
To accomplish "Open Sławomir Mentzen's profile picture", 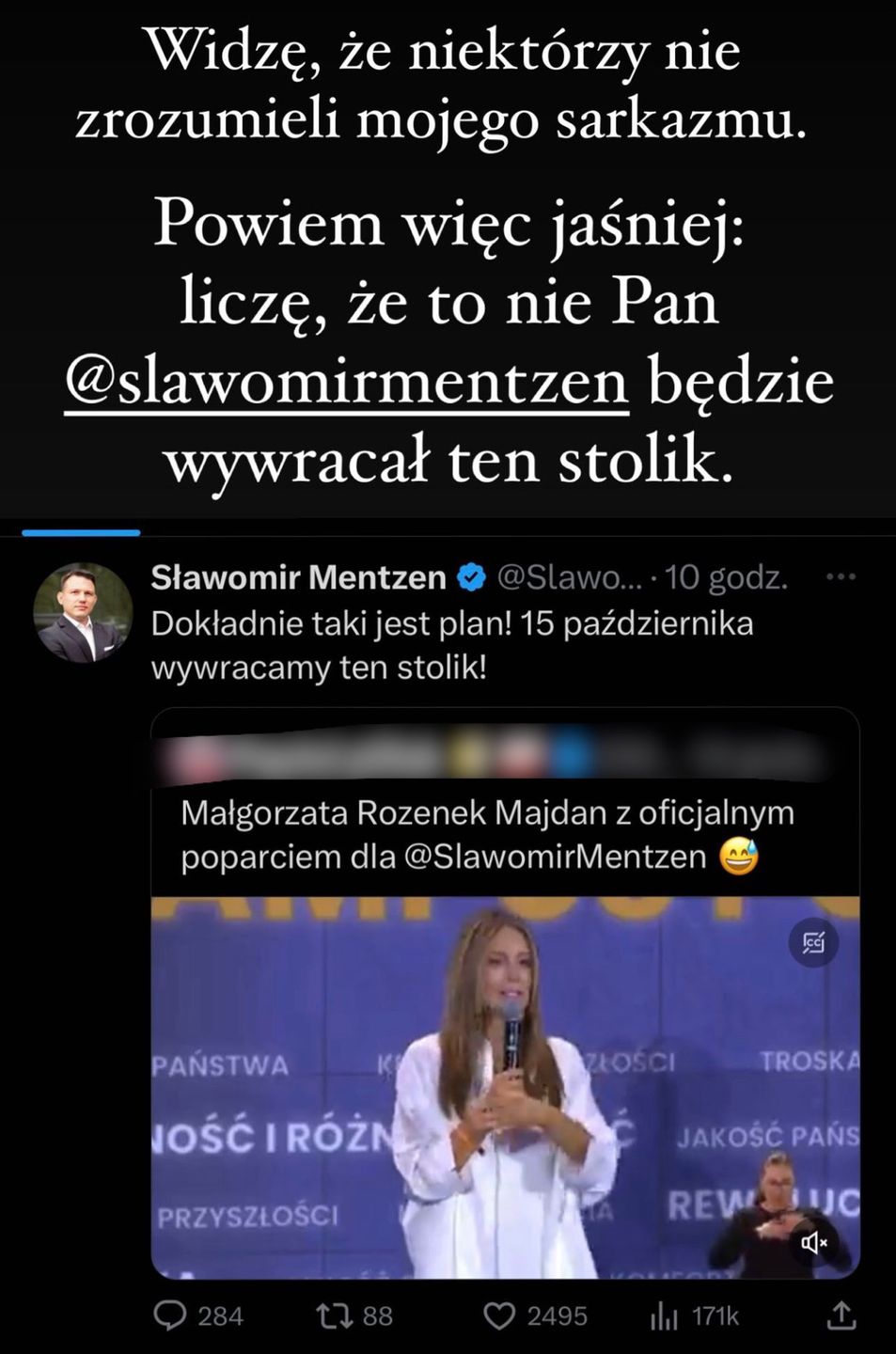I will pos(83,612).
